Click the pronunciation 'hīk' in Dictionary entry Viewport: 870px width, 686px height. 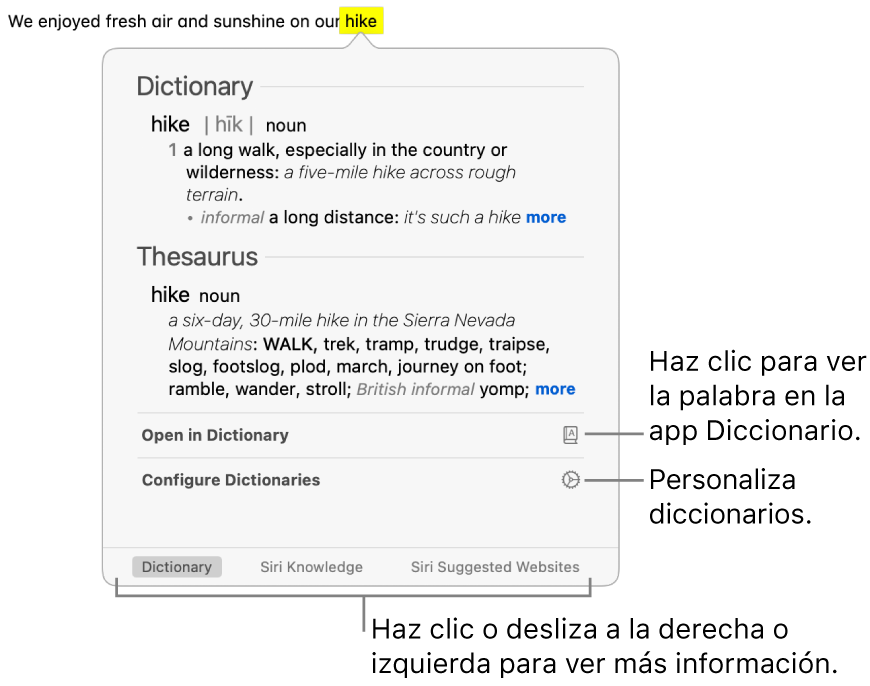click(x=229, y=124)
